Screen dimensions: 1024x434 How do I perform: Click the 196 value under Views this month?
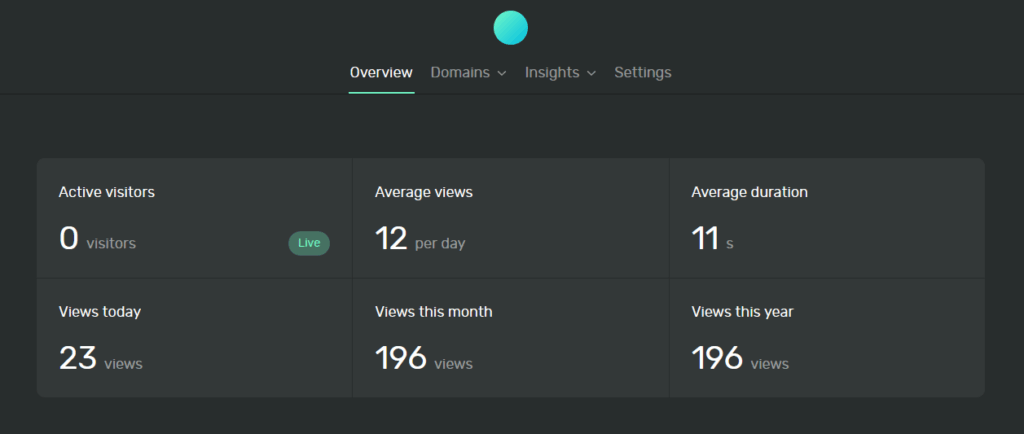401,358
